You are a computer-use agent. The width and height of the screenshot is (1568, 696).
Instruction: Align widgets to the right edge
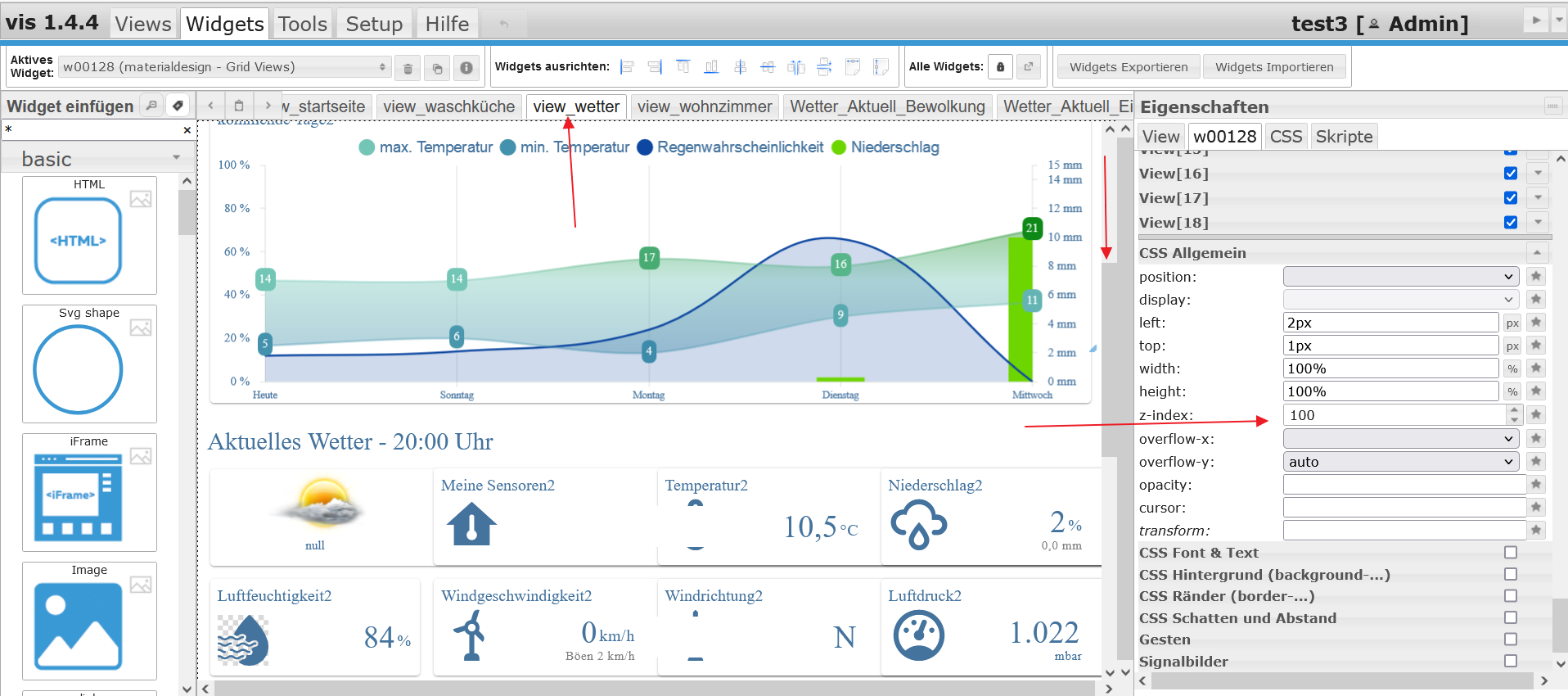tap(656, 67)
